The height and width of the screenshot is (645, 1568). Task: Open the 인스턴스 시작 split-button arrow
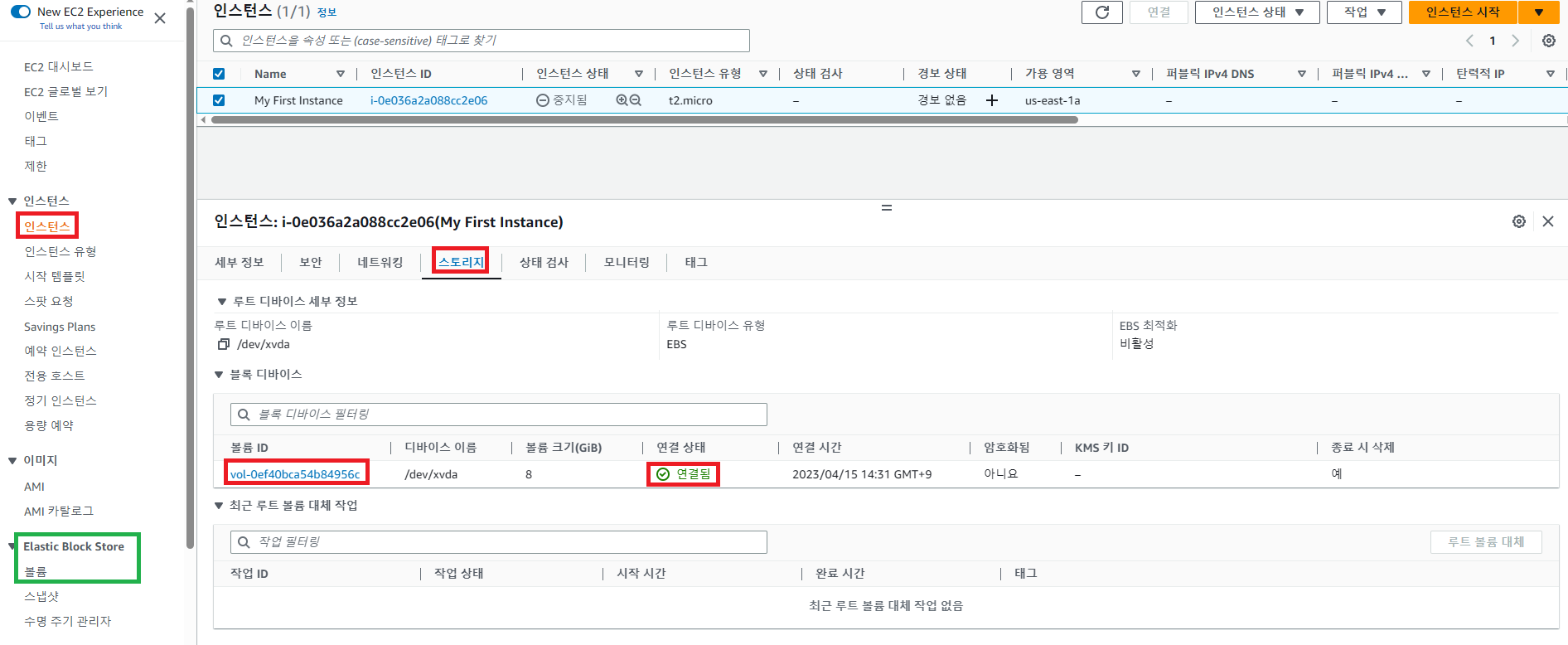coord(1538,12)
